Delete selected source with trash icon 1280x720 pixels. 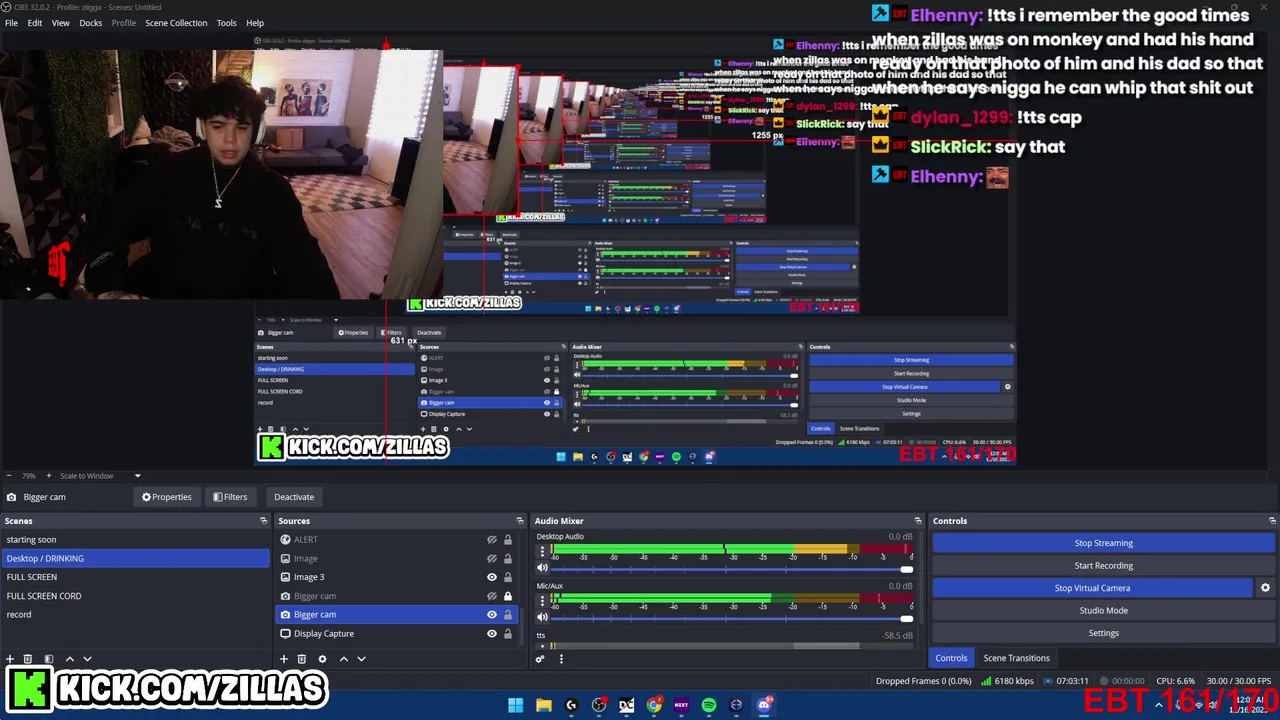(x=301, y=659)
